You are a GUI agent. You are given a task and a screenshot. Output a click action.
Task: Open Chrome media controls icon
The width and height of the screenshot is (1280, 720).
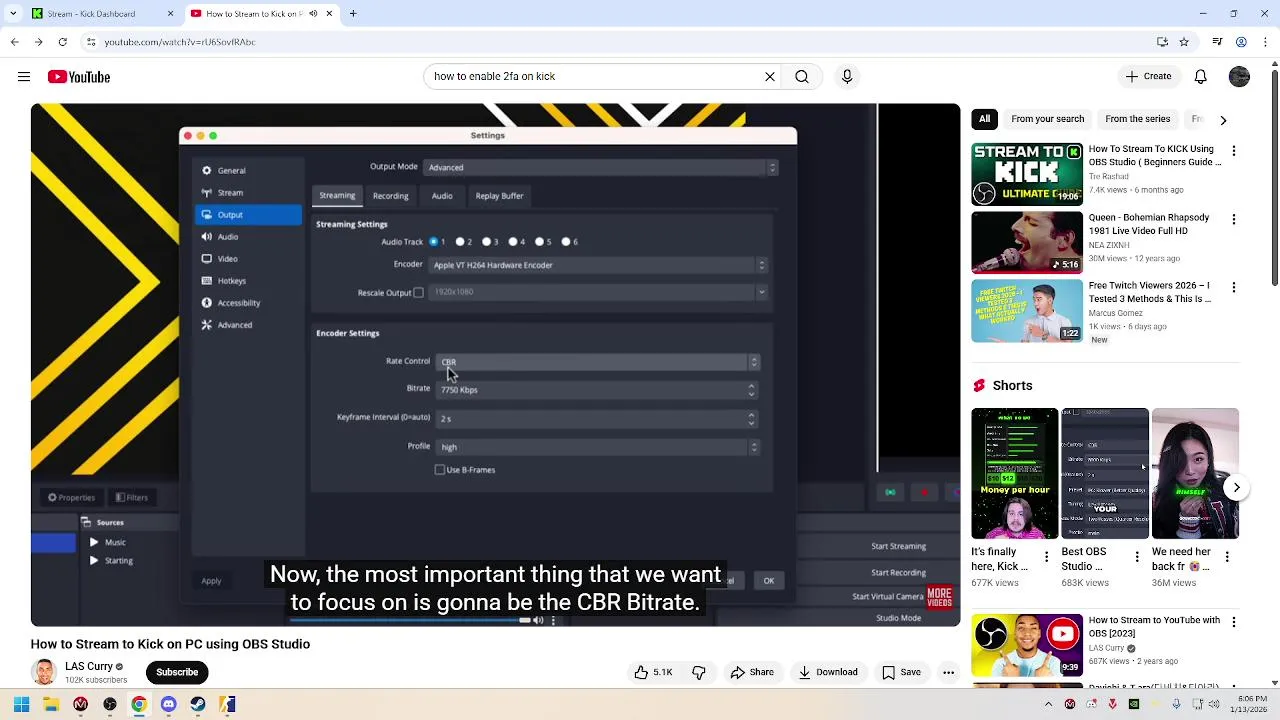(1217, 42)
